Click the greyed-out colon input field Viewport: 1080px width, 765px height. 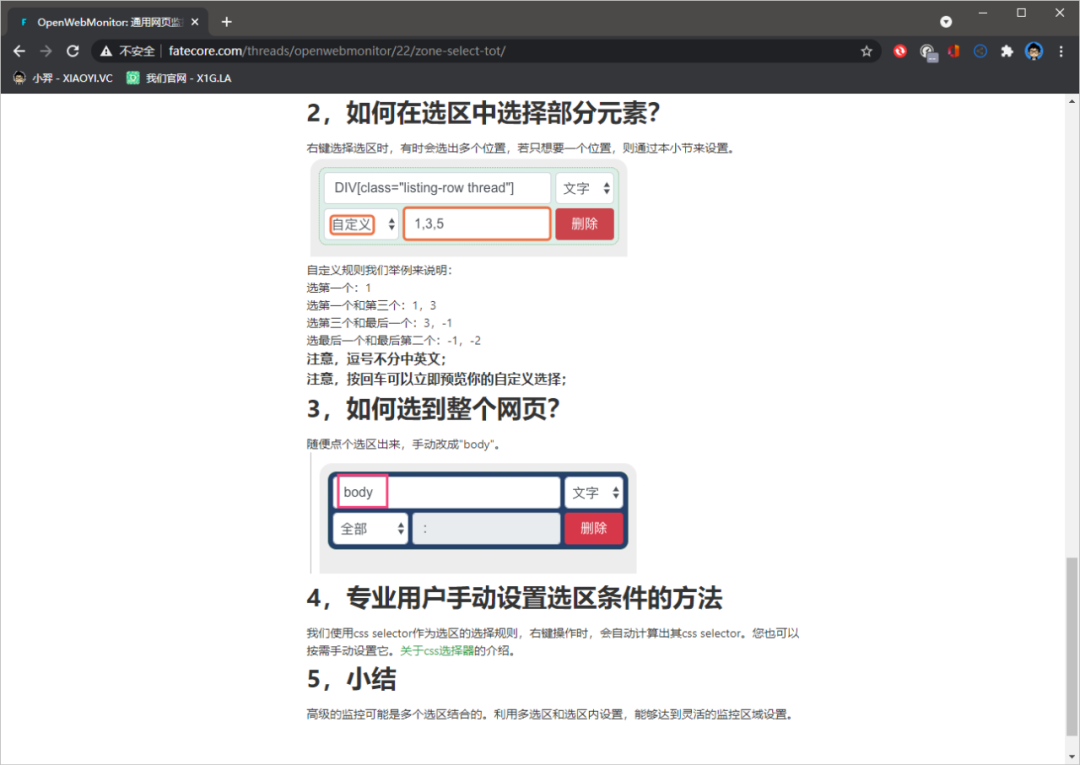coord(486,529)
